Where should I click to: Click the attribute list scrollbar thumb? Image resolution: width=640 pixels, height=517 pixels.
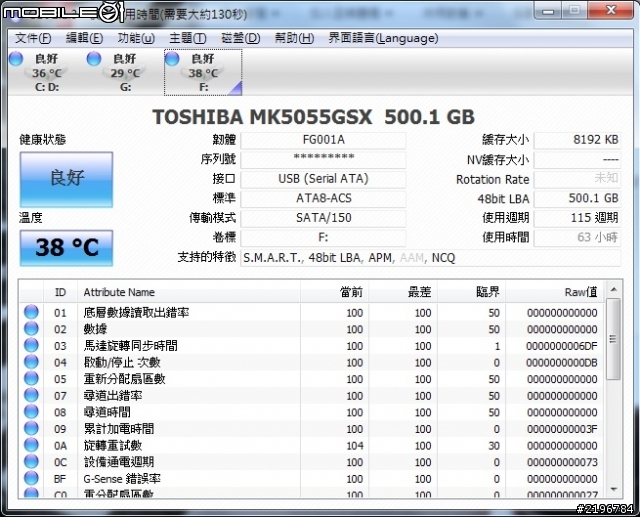pyautogui.click(x=613, y=339)
